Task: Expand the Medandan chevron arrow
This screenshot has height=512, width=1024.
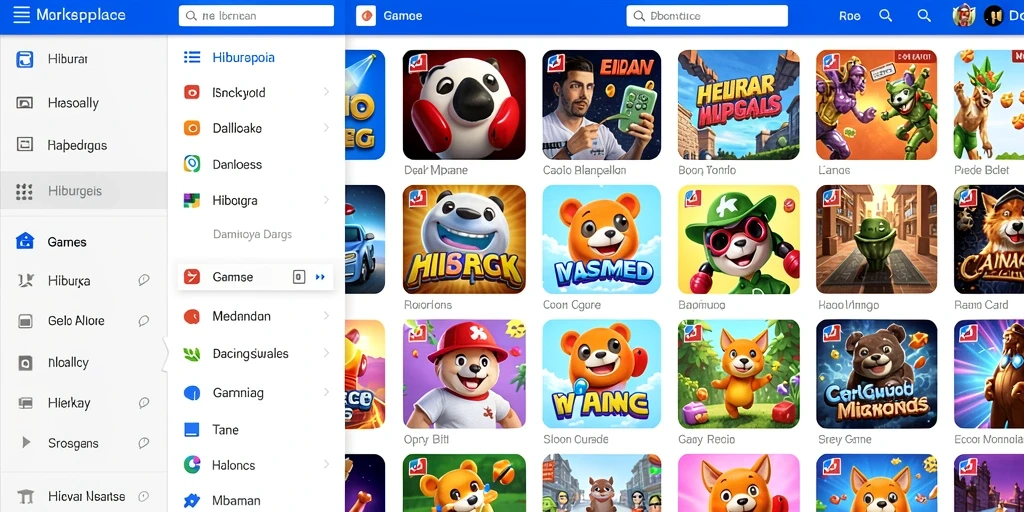Action: click(326, 315)
